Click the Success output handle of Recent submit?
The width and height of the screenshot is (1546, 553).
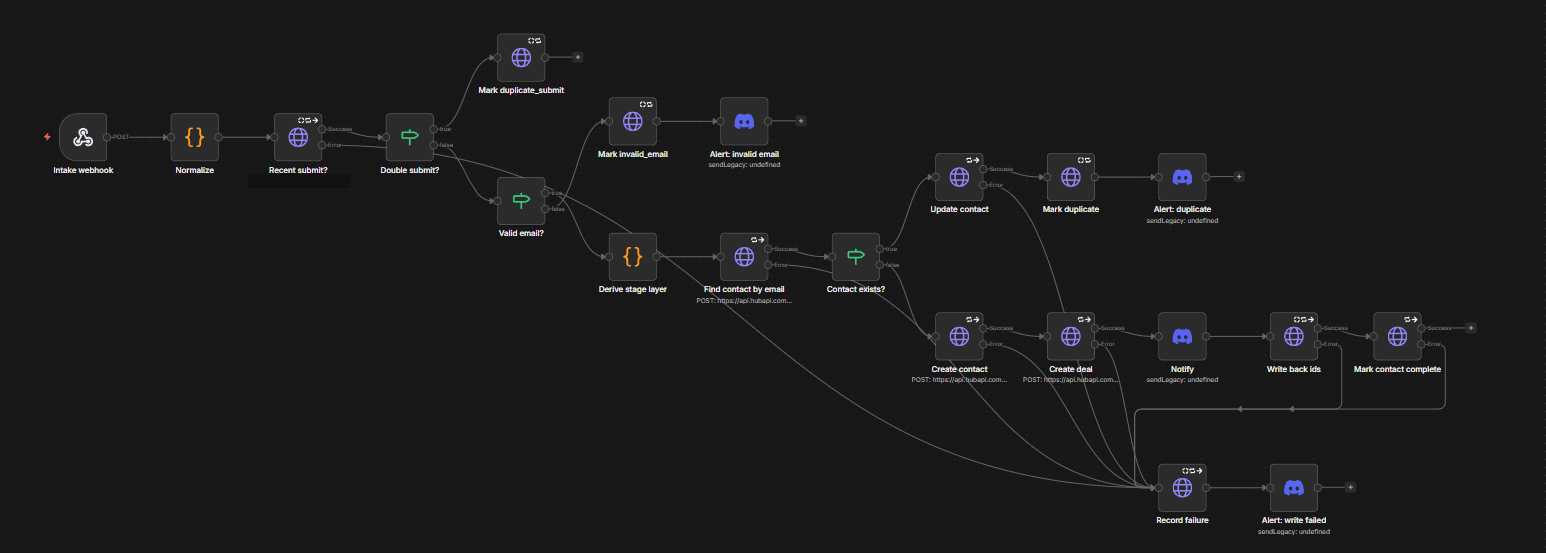coord(323,129)
